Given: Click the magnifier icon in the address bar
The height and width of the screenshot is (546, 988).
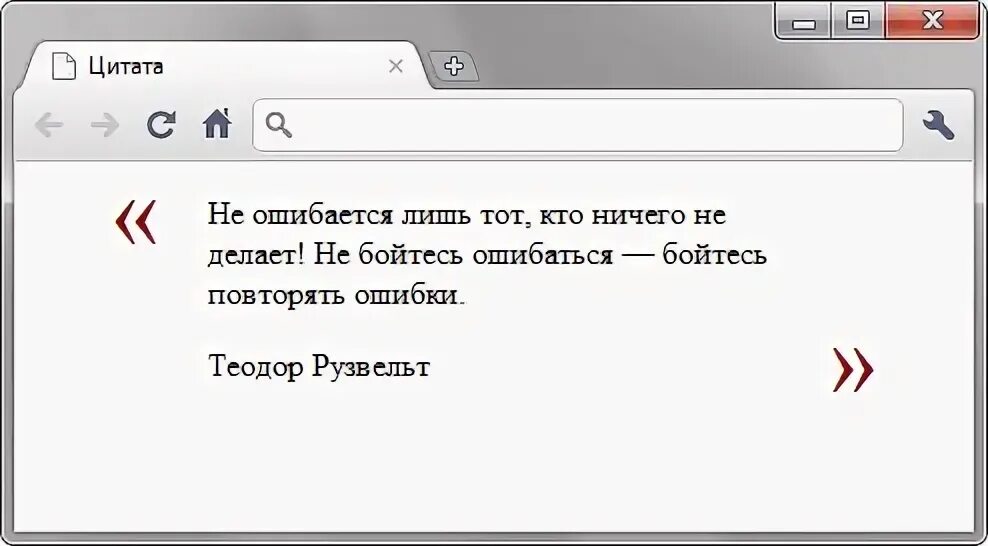Looking at the screenshot, I should (x=279, y=125).
